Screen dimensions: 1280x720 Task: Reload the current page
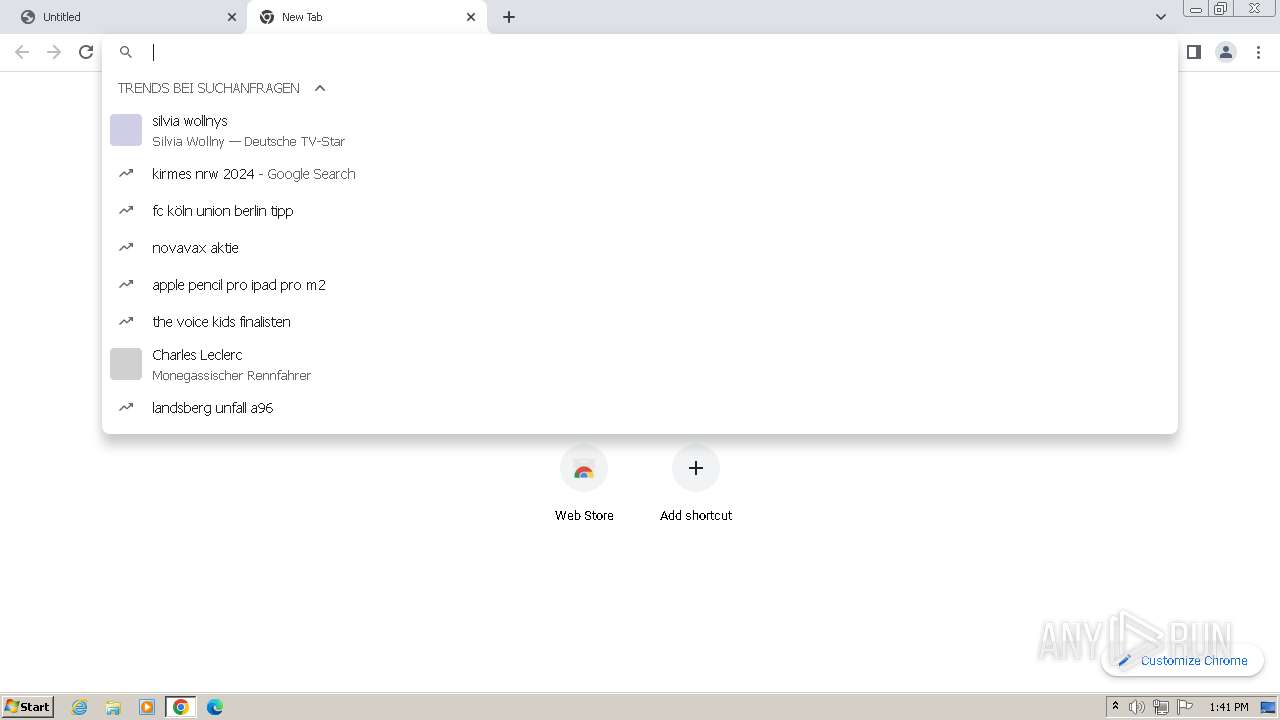[86, 52]
